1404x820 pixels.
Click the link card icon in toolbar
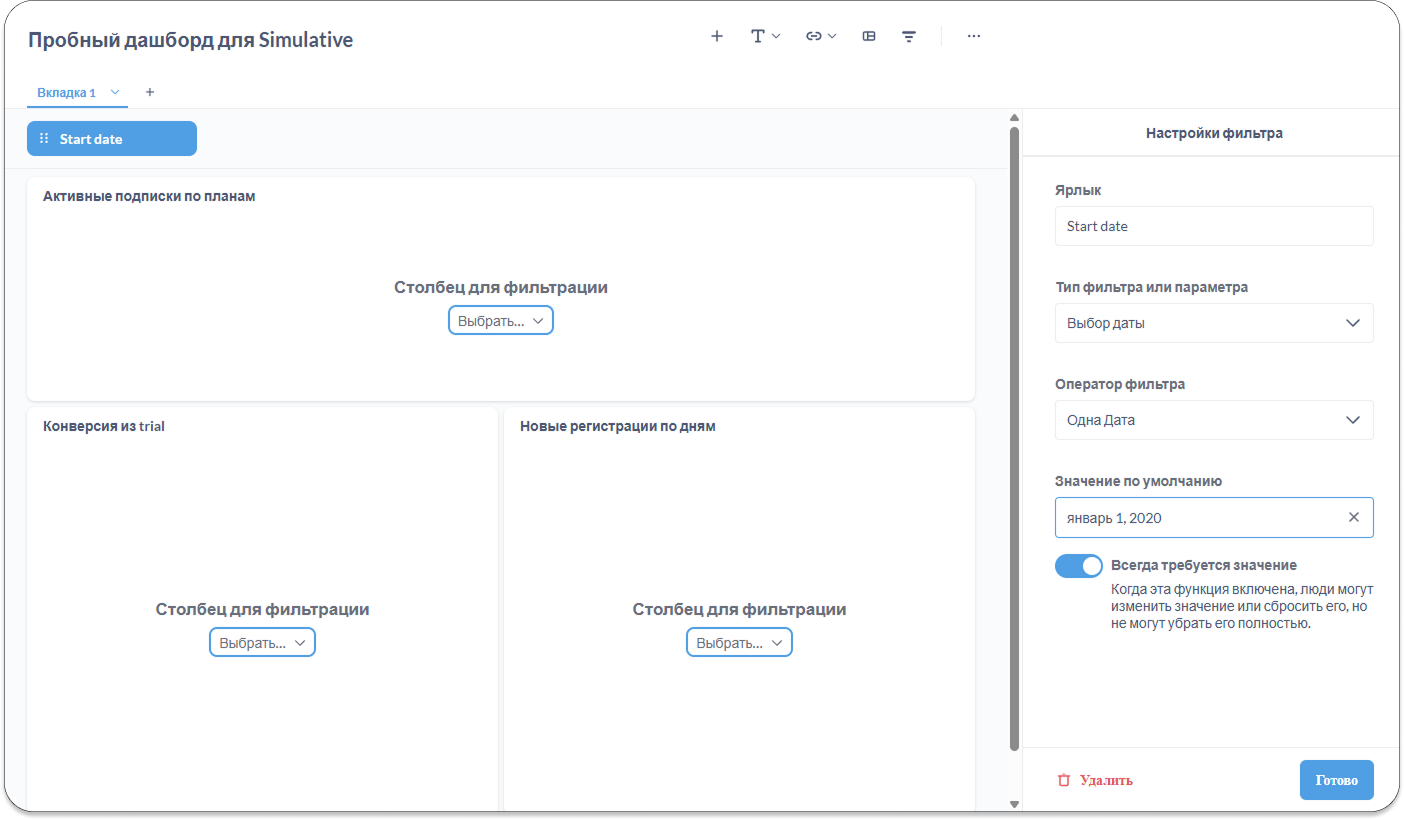click(820, 36)
